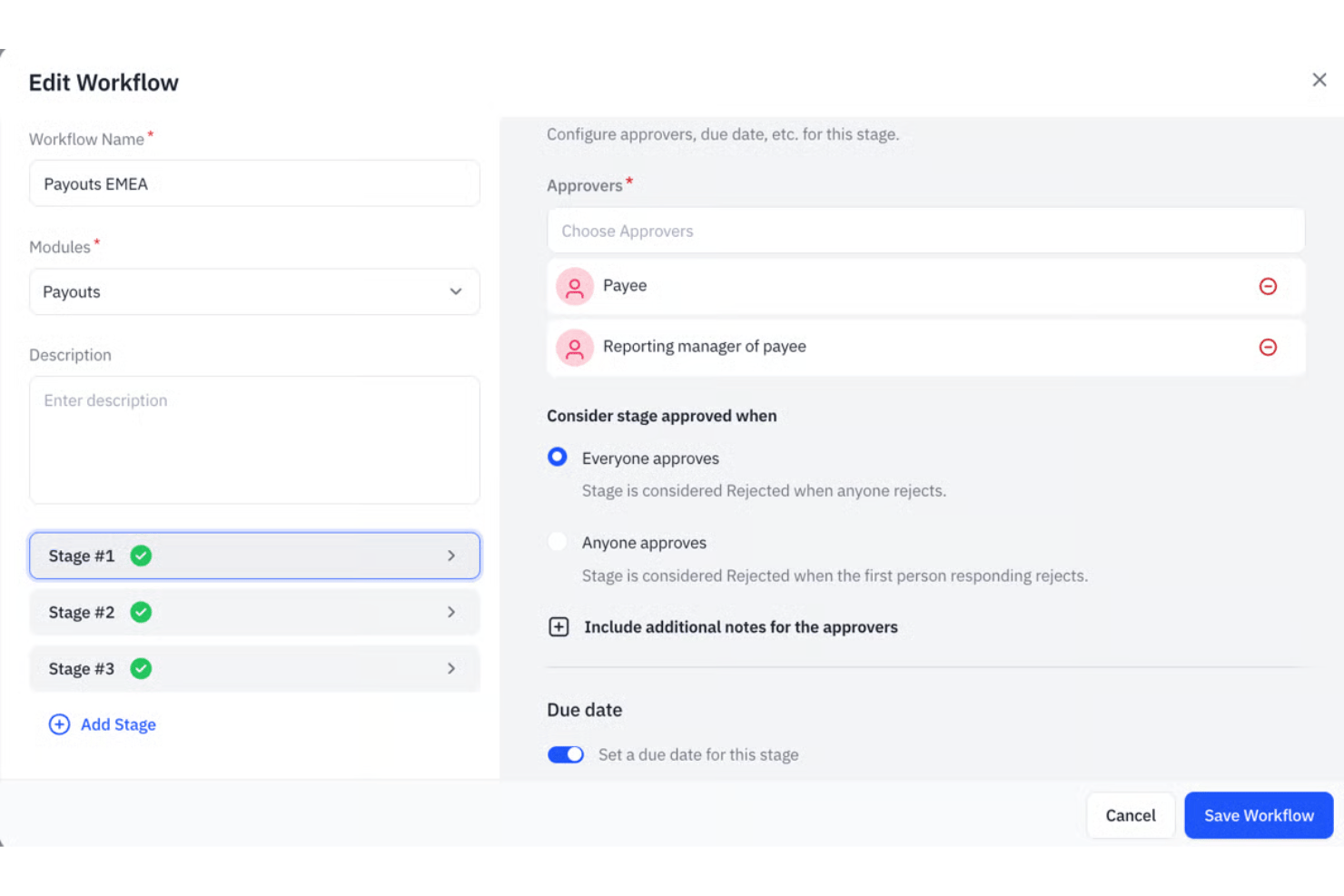Click green check icon next to Stage #3
Image resolution: width=1344 pixels, height=896 pixels.
coord(141,668)
